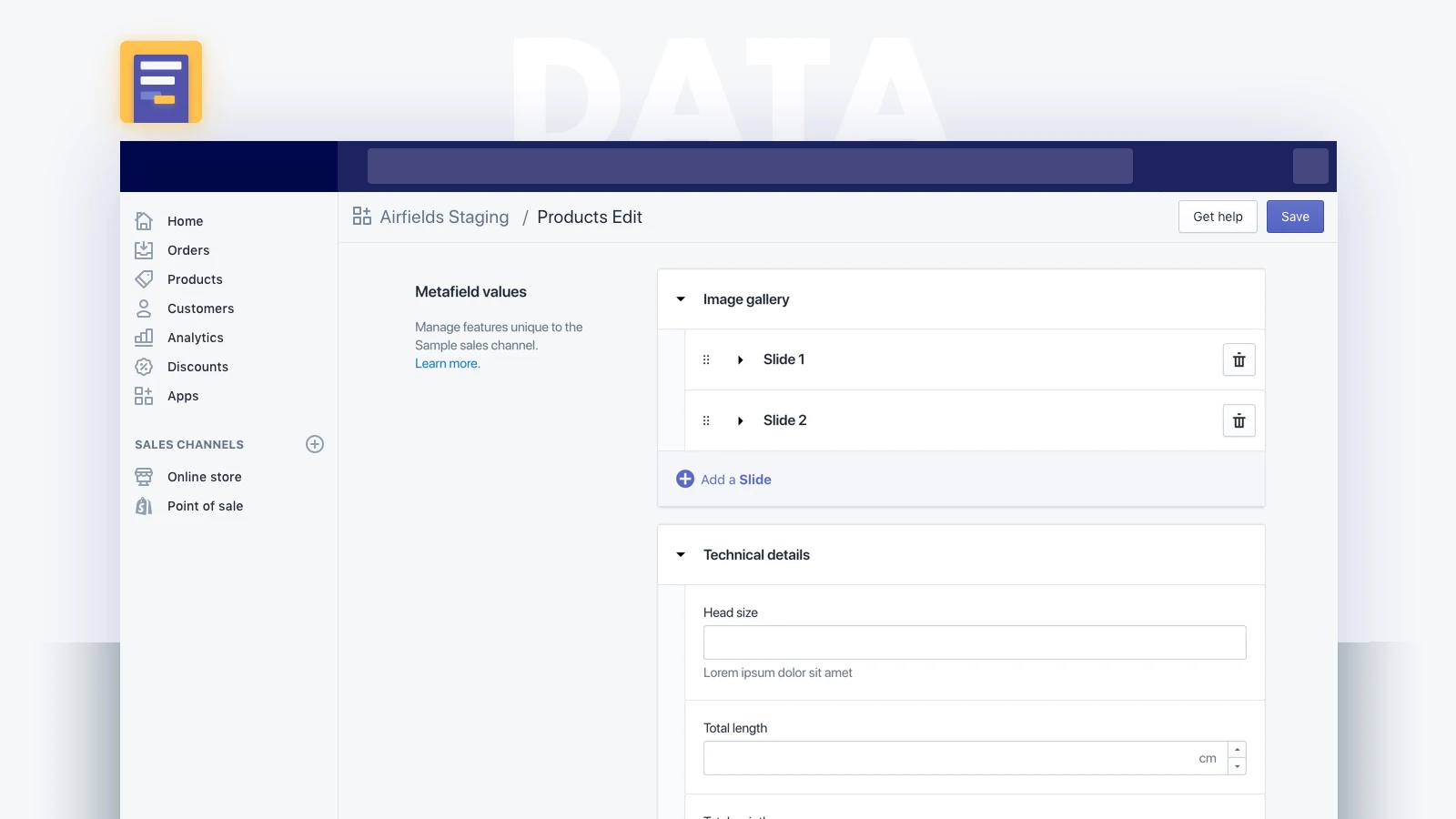The height and width of the screenshot is (819, 1456).
Task: Delete Slide 1 using its trash icon
Action: coord(1239,359)
